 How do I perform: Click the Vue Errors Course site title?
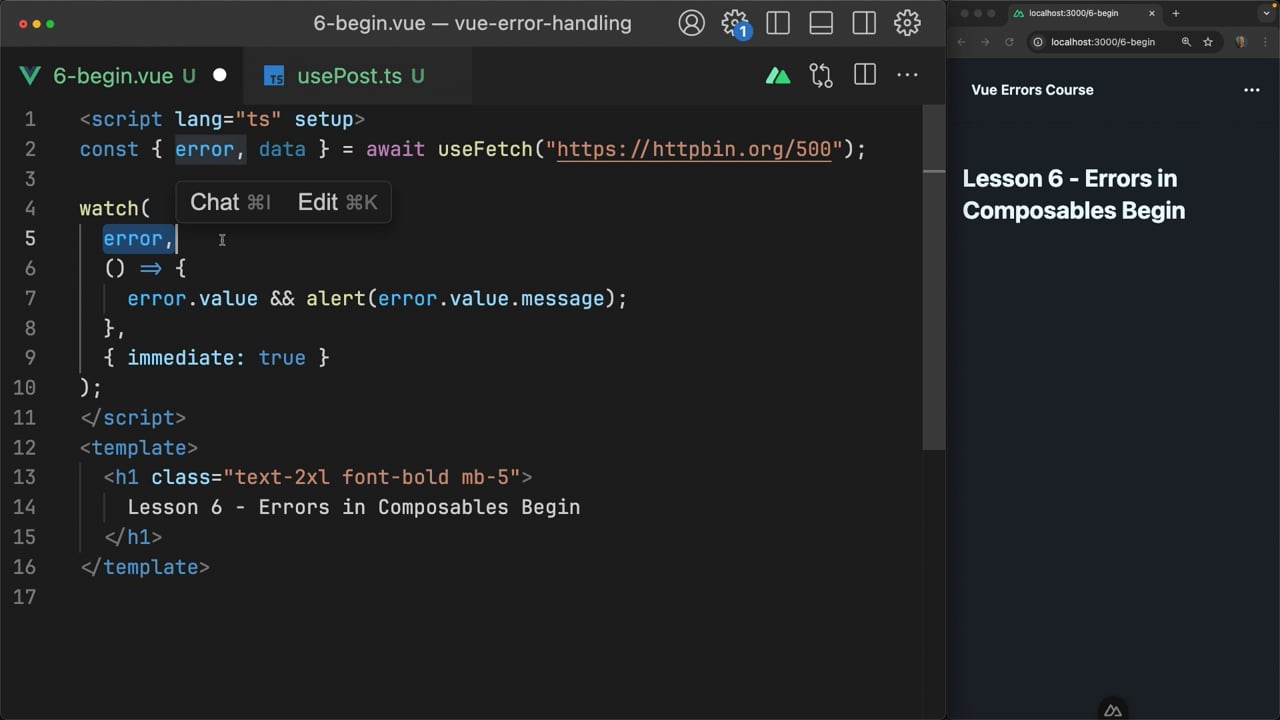point(1032,90)
